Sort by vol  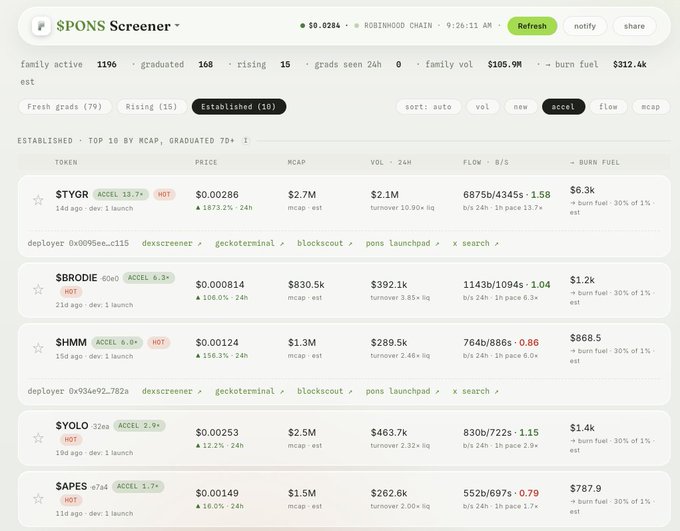482,107
